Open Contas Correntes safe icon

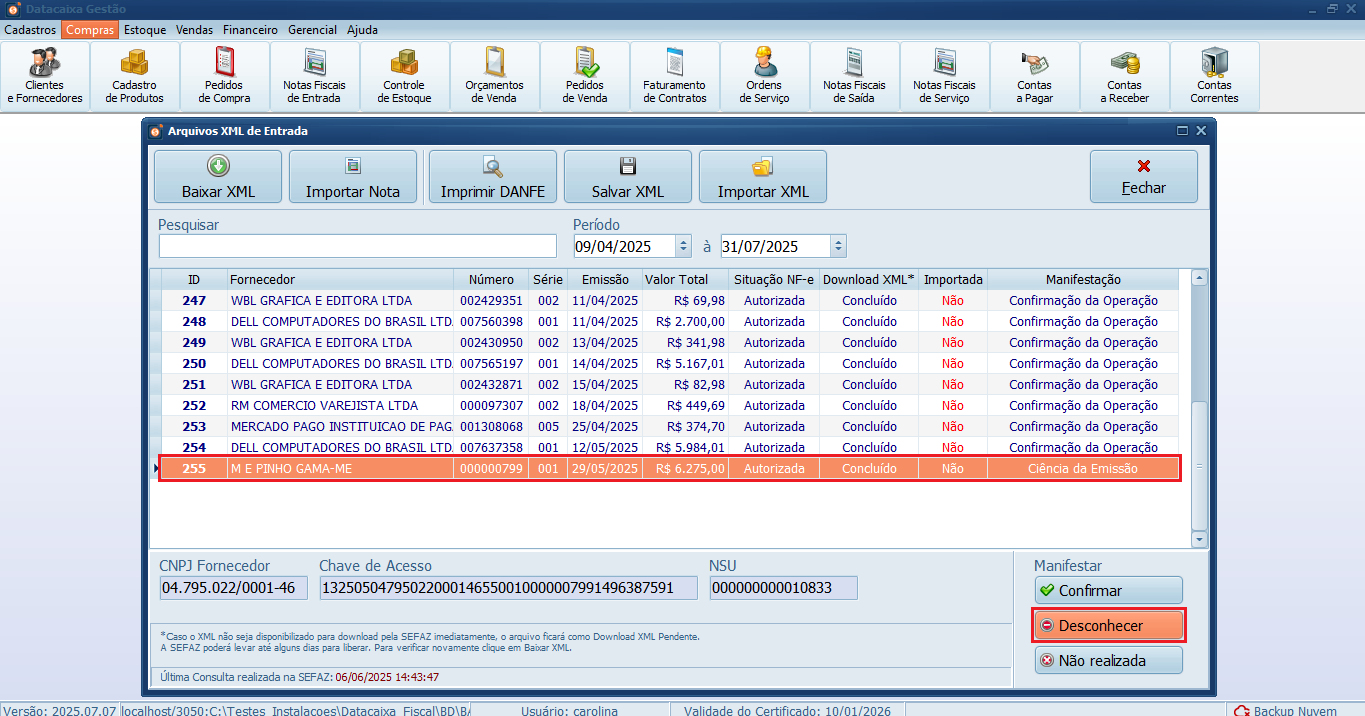point(1215,76)
